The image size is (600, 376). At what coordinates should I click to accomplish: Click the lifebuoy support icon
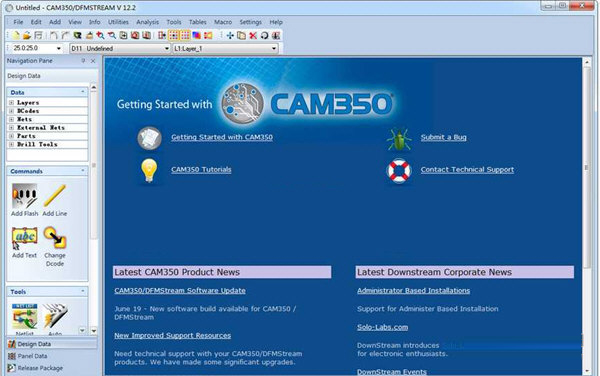coord(399,171)
